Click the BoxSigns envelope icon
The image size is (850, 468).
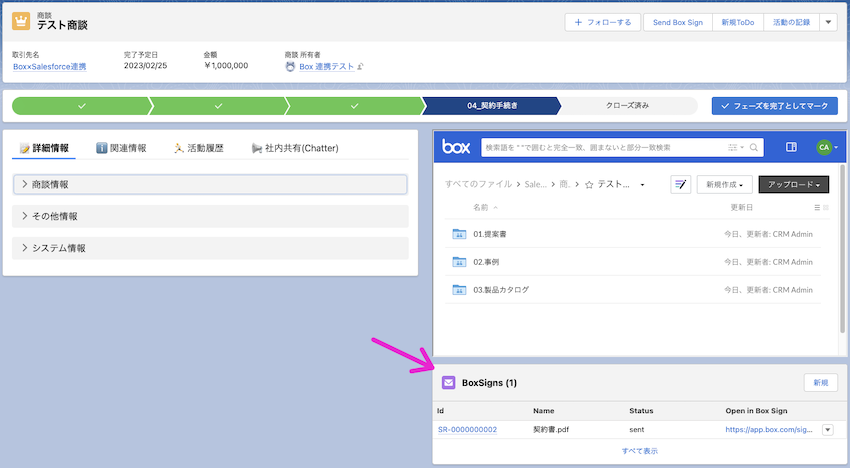pyautogui.click(x=448, y=383)
